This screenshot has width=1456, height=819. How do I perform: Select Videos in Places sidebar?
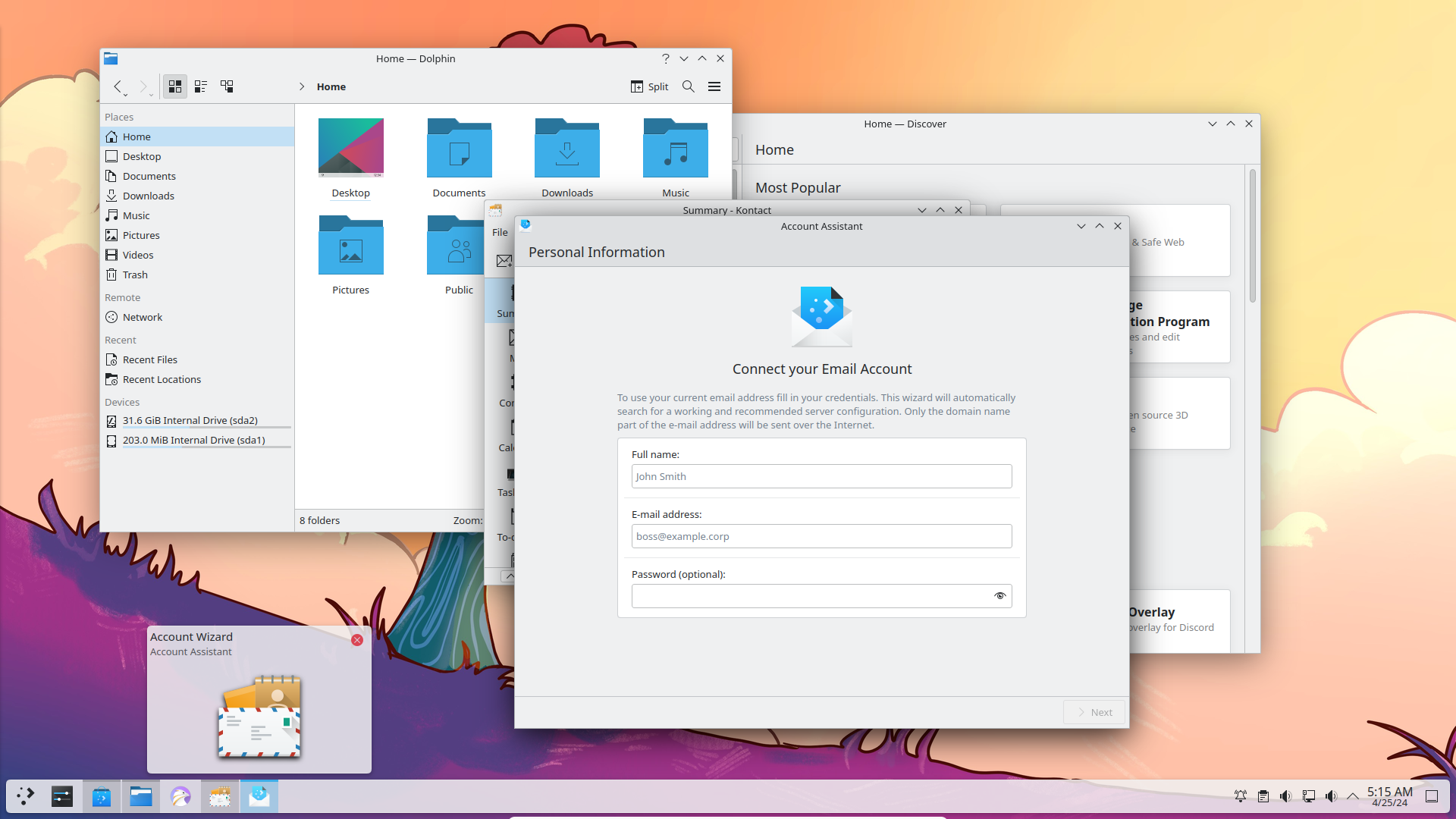point(197,255)
